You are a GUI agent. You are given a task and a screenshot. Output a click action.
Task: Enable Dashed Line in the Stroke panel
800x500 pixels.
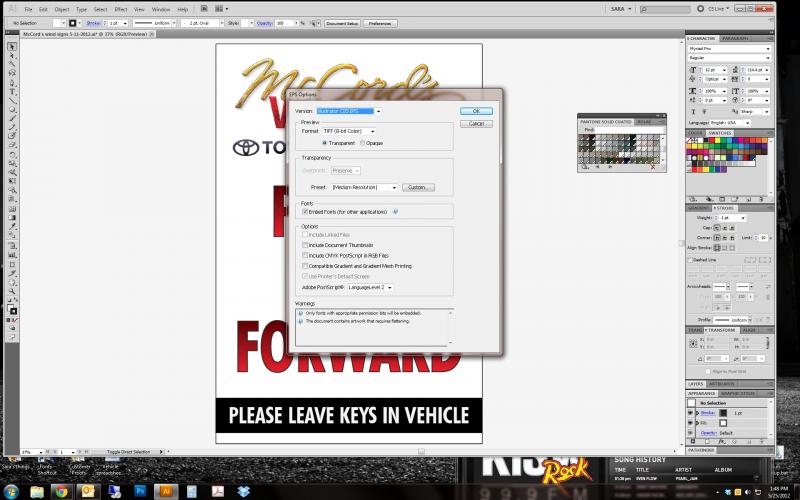click(x=691, y=260)
